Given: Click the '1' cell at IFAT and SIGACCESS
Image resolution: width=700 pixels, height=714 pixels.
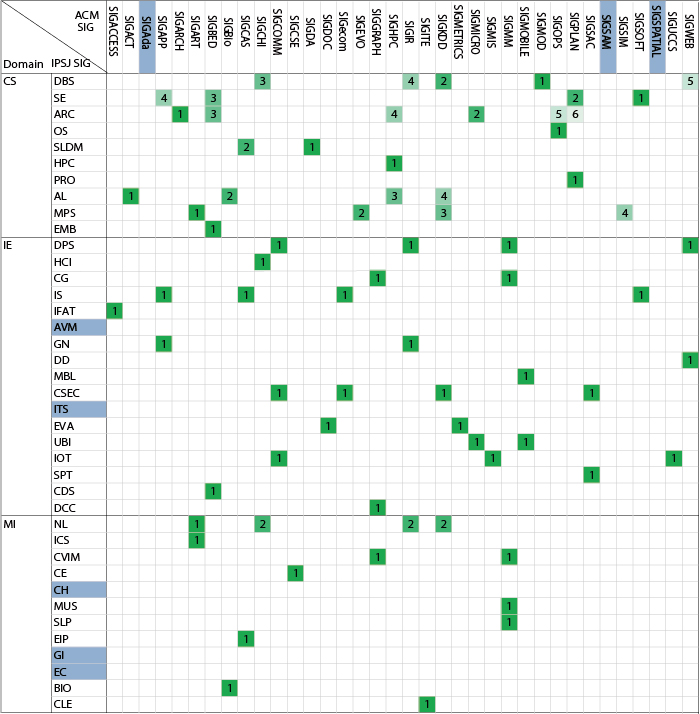Looking at the screenshot, I should tap(114, 311).
